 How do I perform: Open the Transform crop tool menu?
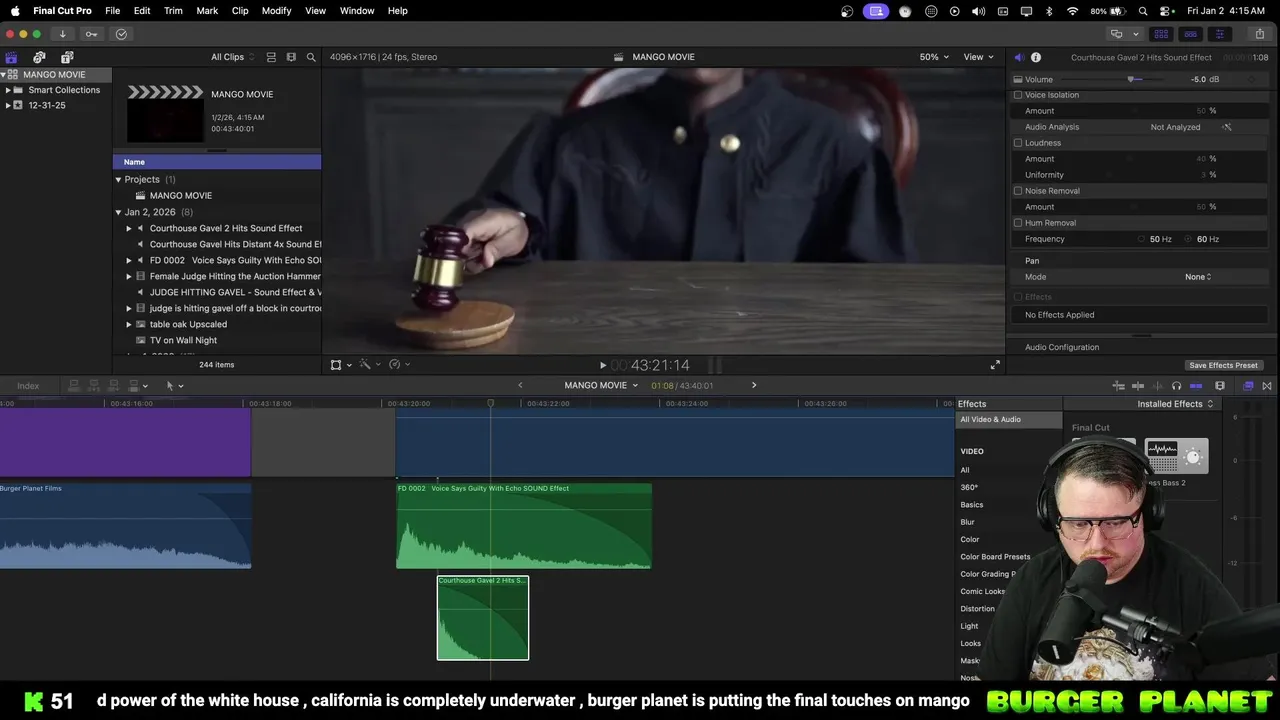tap(339, 365)
